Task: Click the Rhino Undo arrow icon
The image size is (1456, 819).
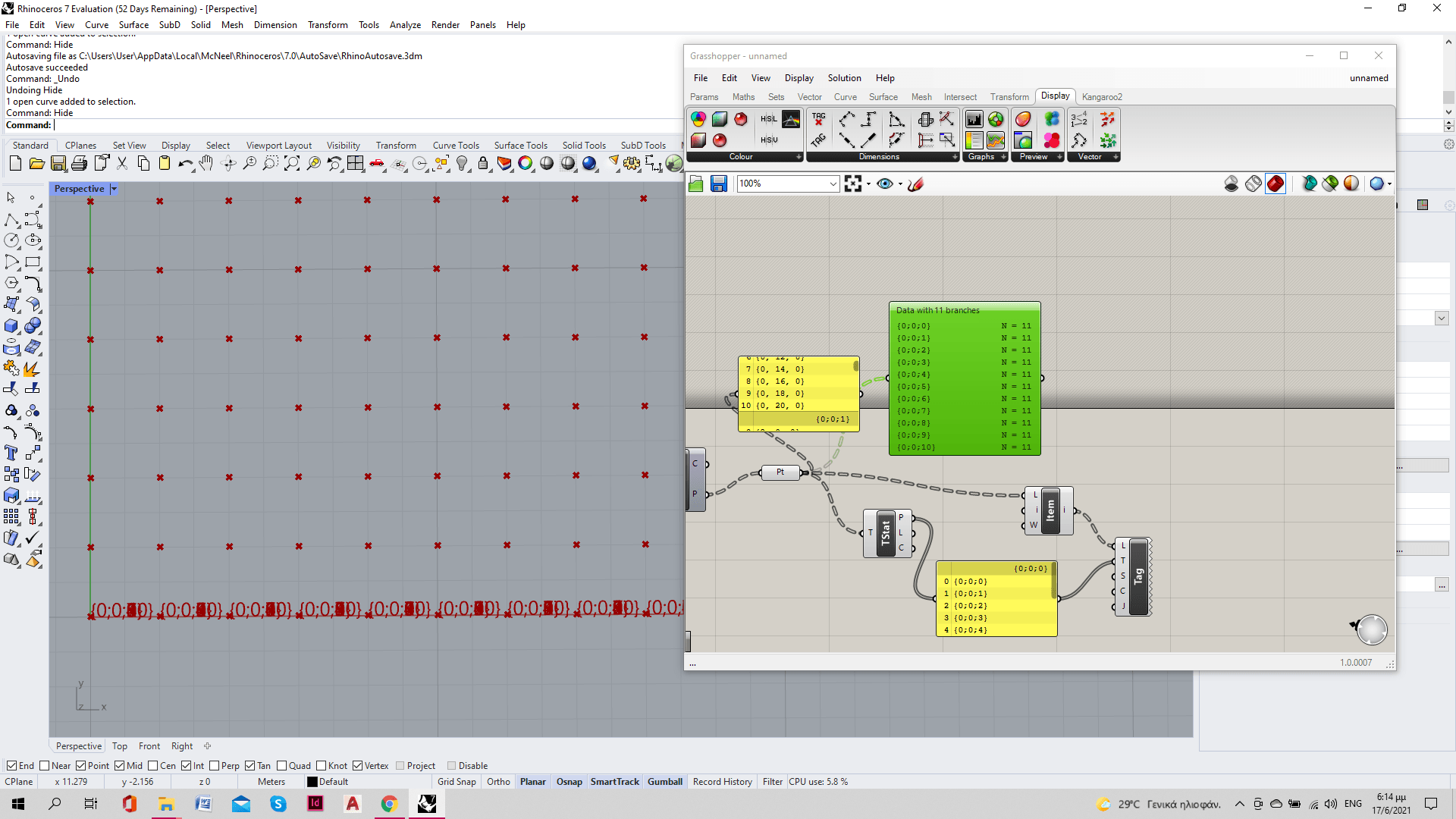Action: 186,163
